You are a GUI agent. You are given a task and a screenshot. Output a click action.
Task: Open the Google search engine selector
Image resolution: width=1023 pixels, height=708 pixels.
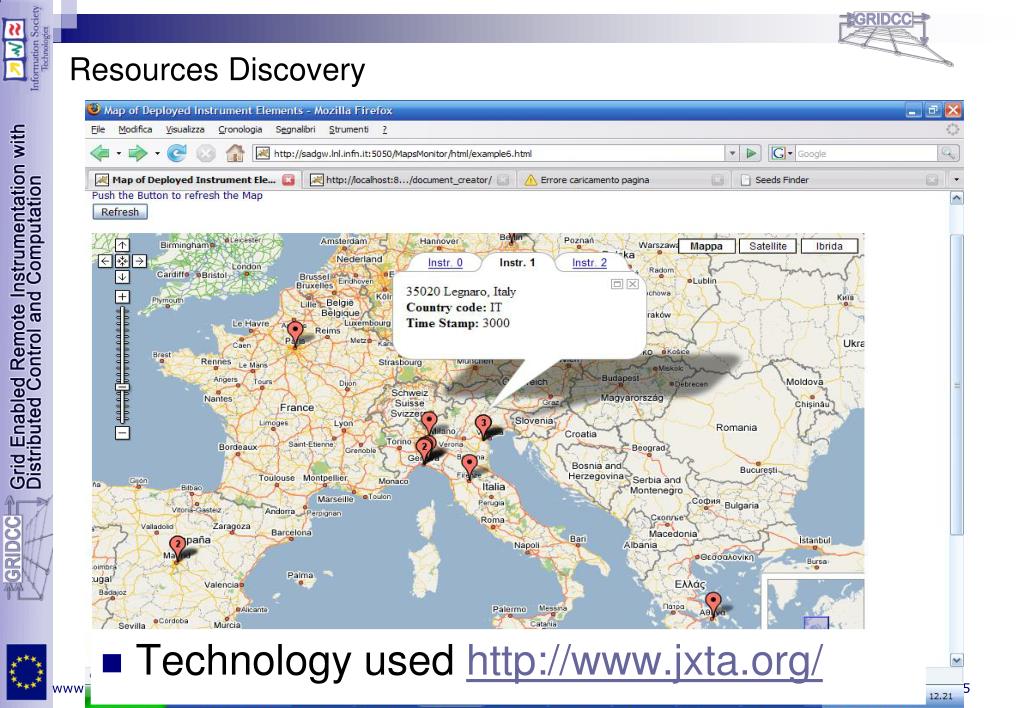[782, 153]
